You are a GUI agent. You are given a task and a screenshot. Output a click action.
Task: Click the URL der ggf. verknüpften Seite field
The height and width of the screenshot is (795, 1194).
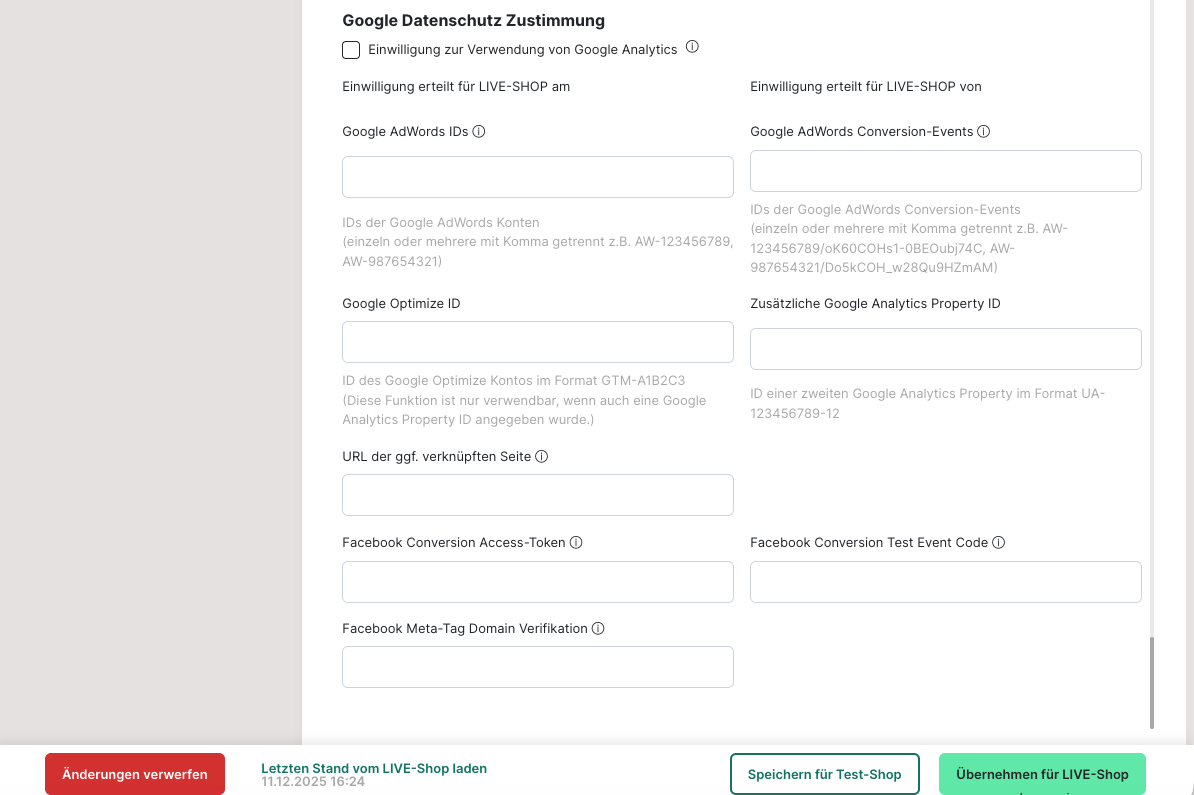pos(538,495)
